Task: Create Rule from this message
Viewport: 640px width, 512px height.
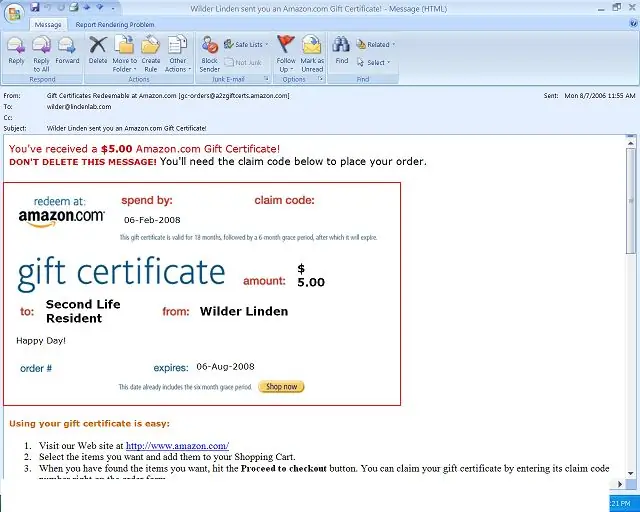Action: 151,54
